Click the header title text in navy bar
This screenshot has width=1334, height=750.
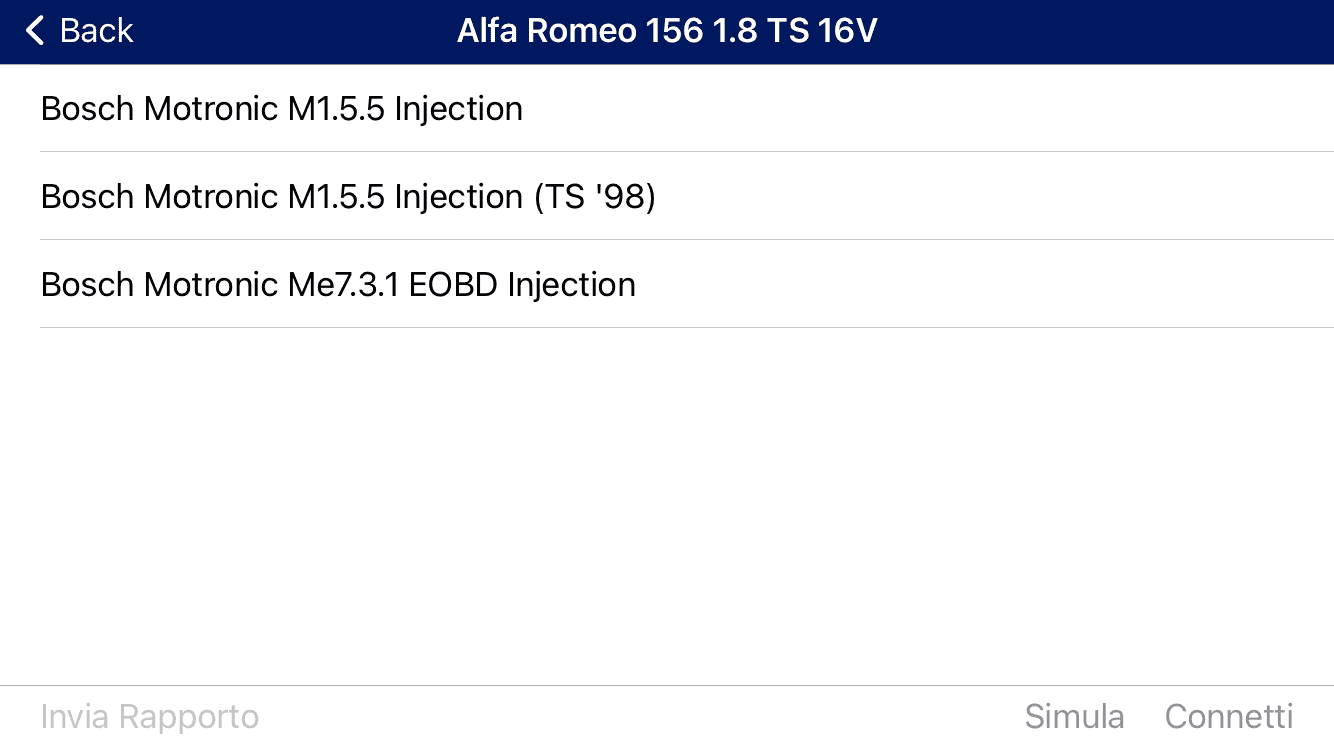[x=667, y=31]
